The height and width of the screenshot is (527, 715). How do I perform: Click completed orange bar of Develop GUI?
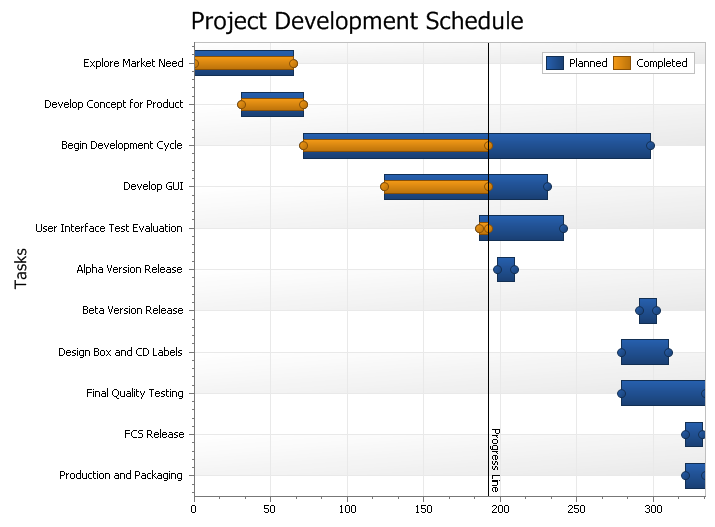[436, 186]
